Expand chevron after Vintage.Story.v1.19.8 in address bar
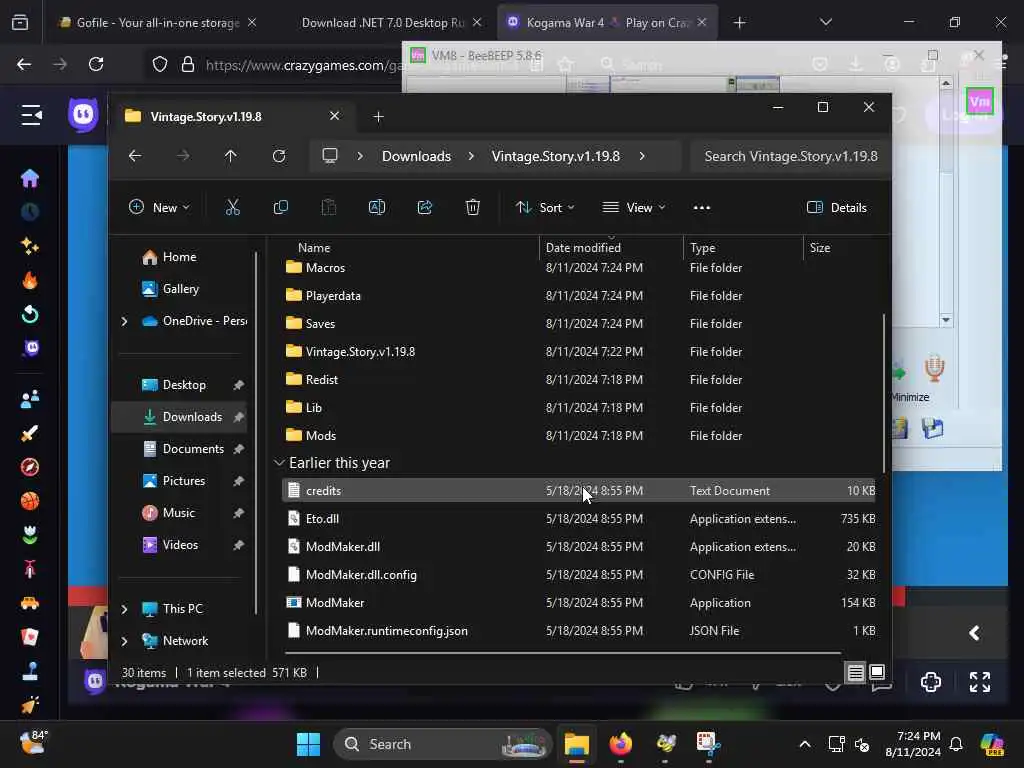The image size is (1024, 768). point(642,156)
